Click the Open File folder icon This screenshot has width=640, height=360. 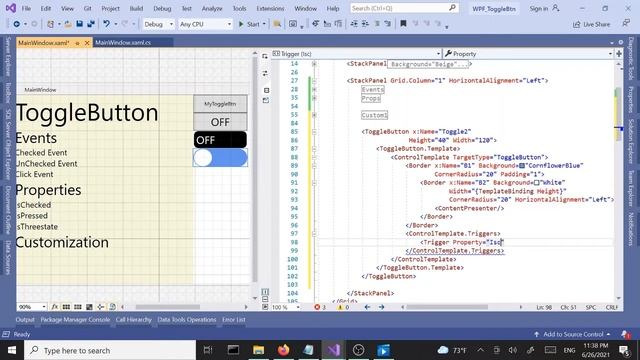pos(68,24)
